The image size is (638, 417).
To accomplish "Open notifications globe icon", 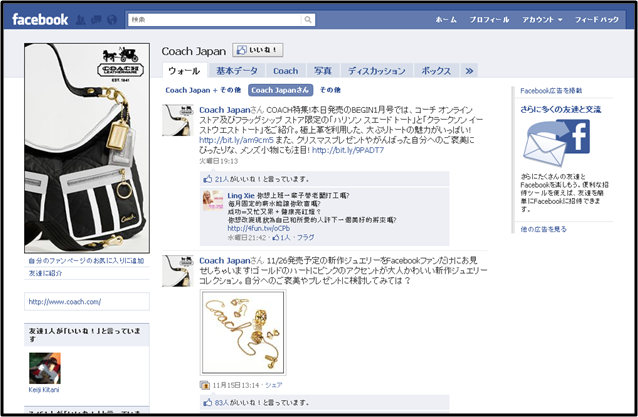I will point(112,20).
